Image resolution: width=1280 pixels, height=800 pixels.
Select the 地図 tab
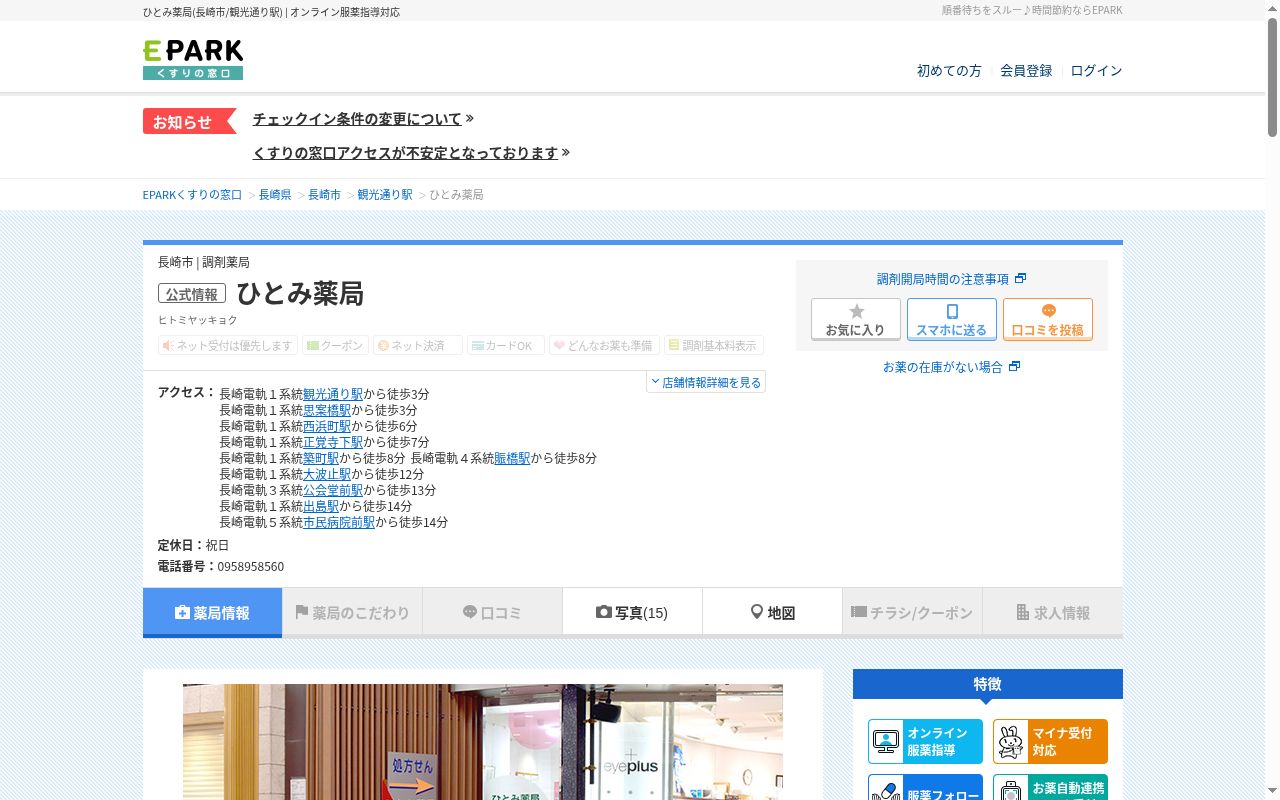tap(772, 613)
